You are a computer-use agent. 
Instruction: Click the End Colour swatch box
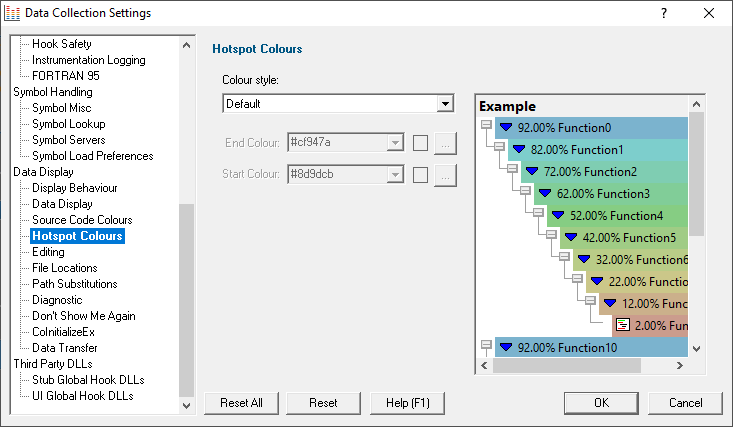(x=420, y=143)
